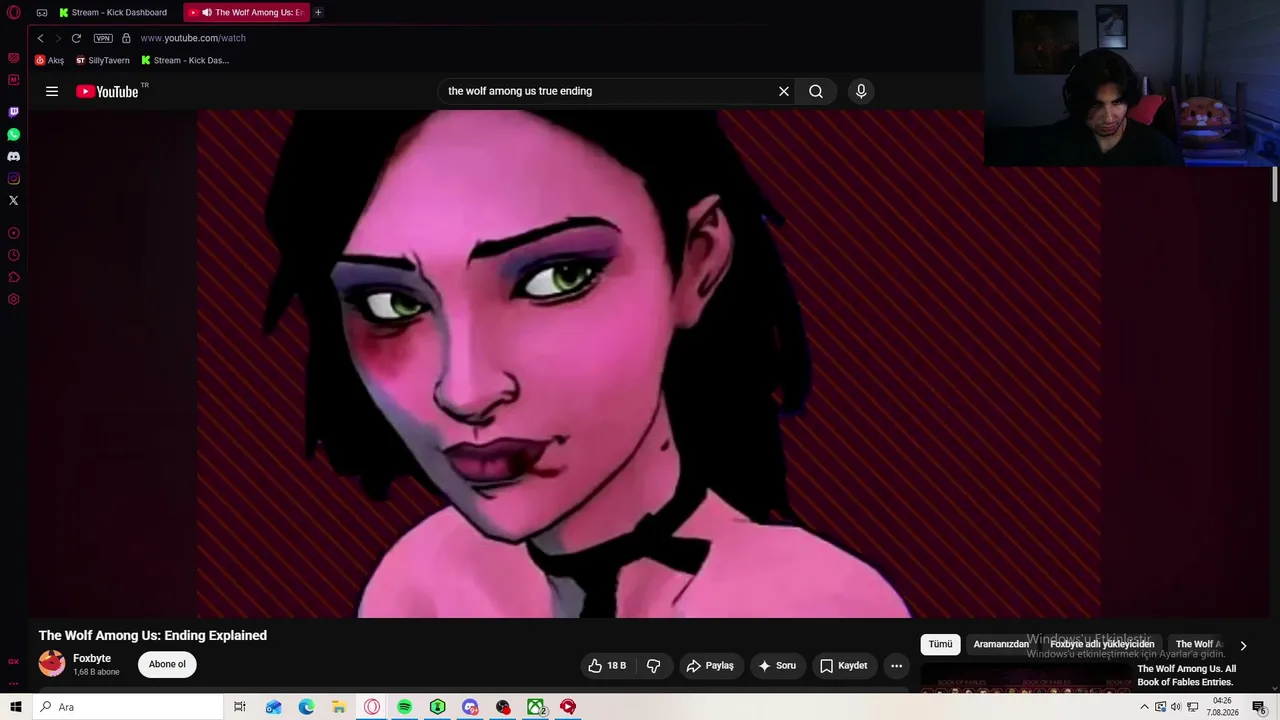Focus the www.youtube.com/watch address bar
The width and height of the screenshot is (1280, 720).
click(x=193, y=38)
